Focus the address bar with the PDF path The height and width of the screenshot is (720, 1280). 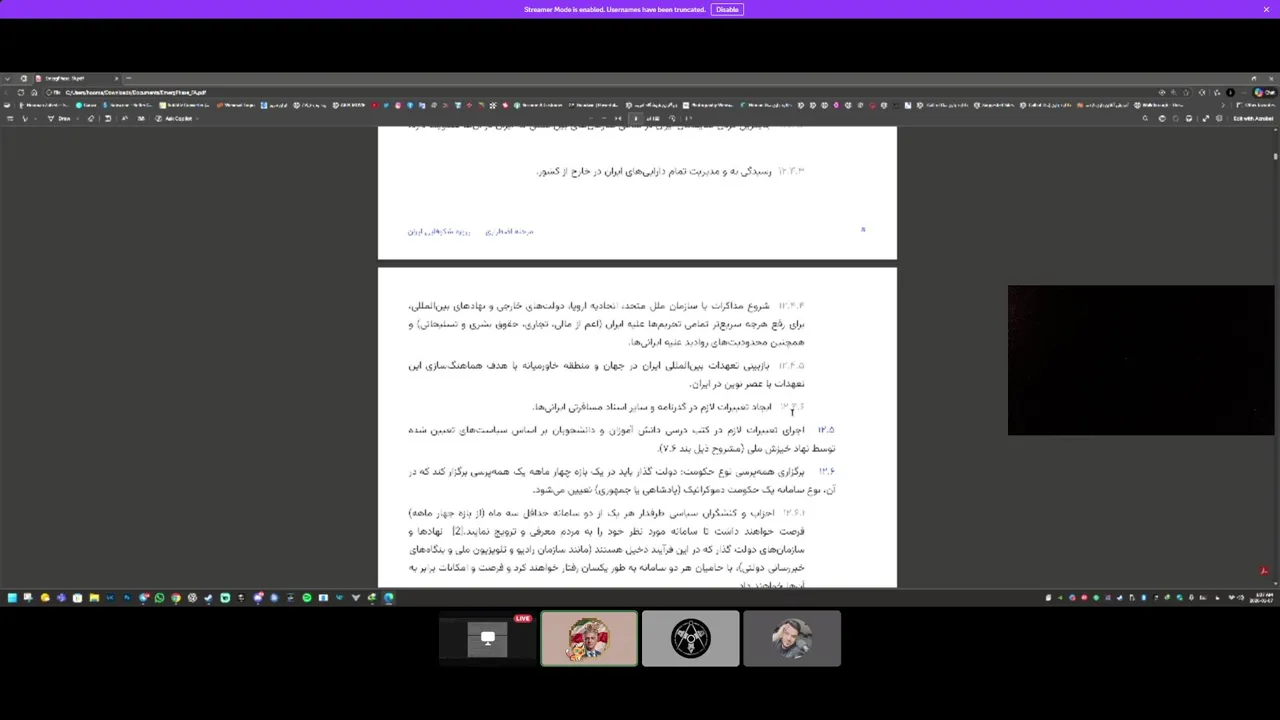tap(600, 92)
